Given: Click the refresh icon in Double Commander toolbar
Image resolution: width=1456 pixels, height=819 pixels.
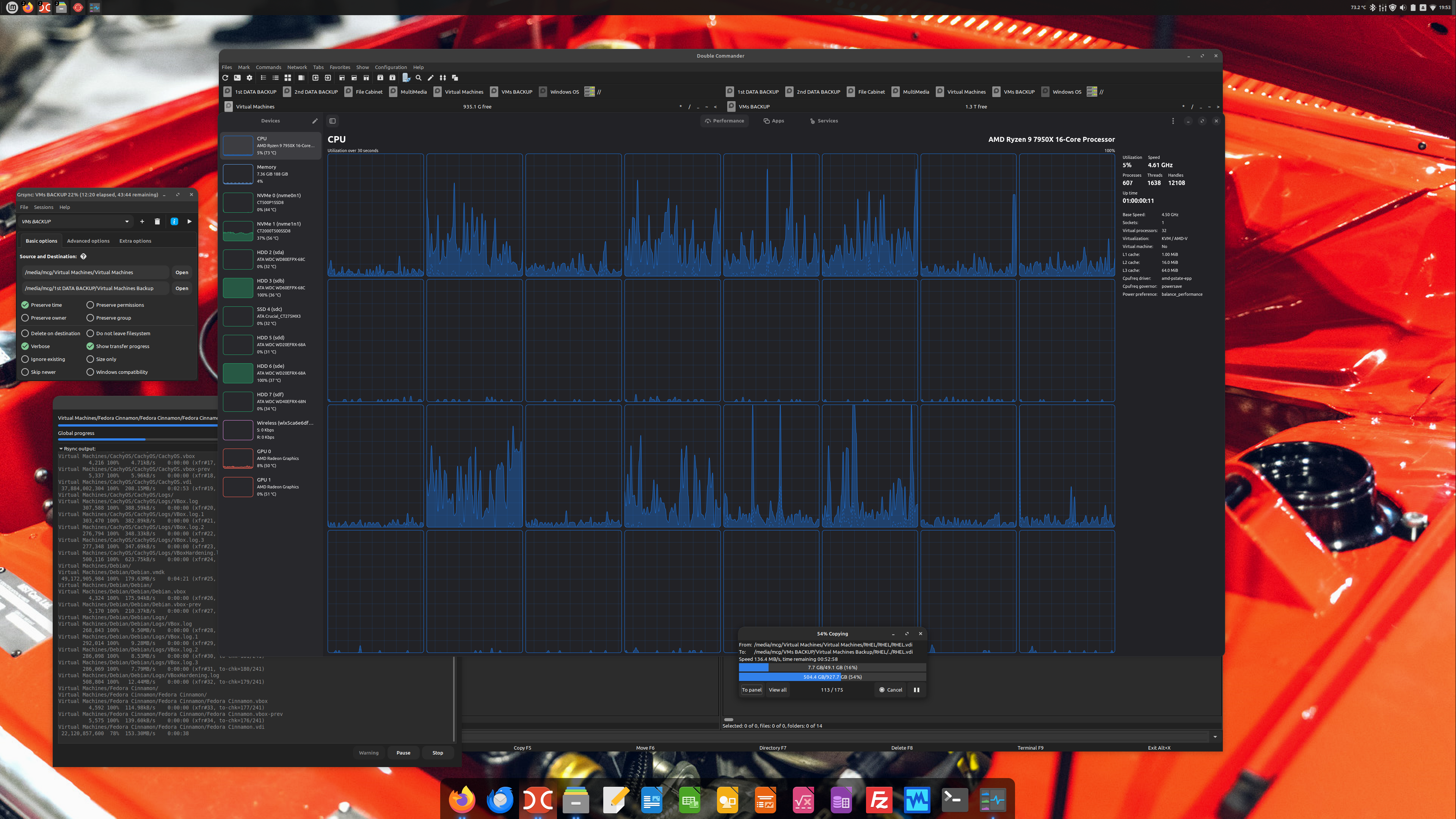Looking at the screenshot, I should coord(226,78).
